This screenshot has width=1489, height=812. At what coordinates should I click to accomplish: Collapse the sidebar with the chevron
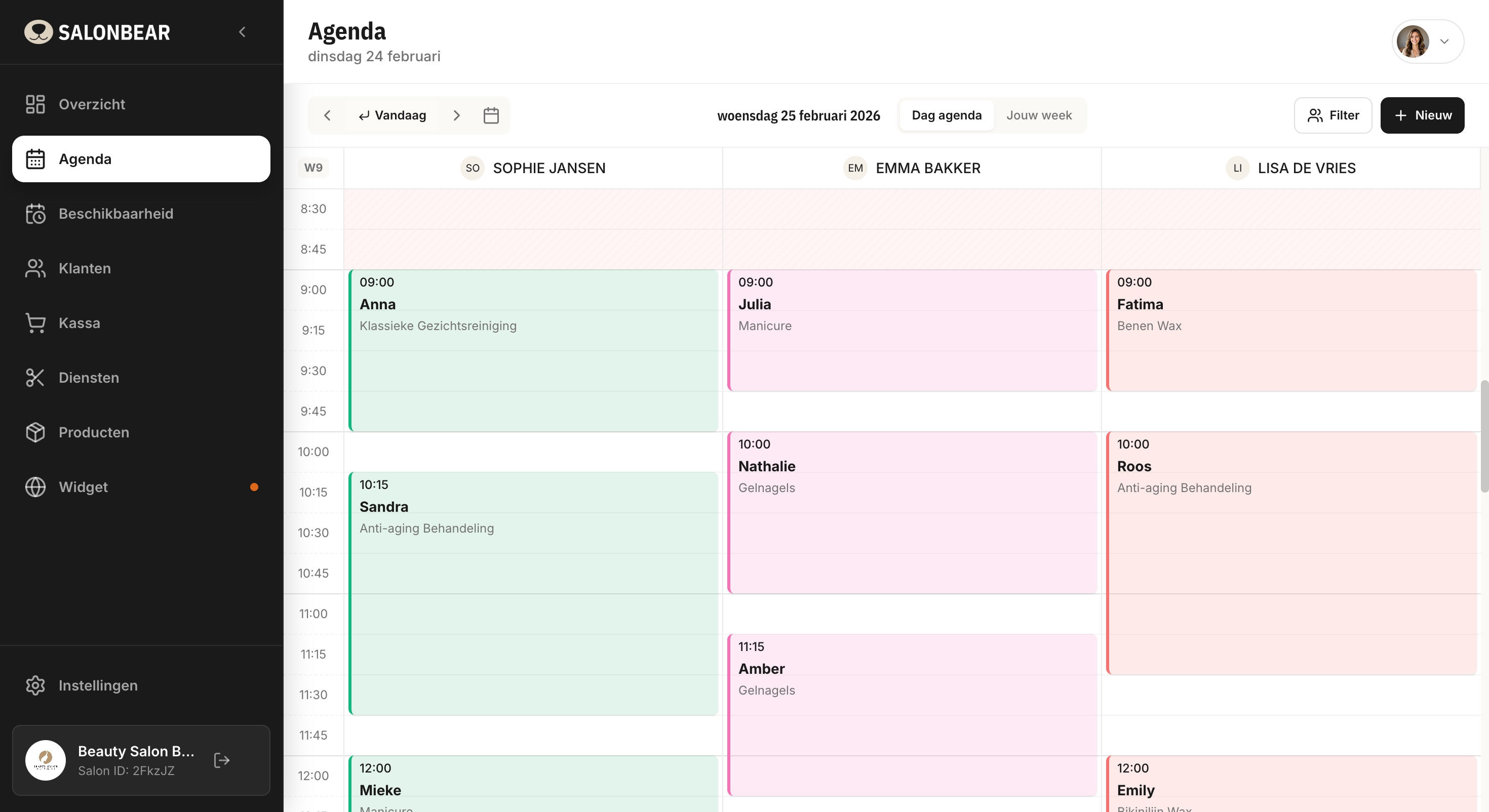(242, 32)
